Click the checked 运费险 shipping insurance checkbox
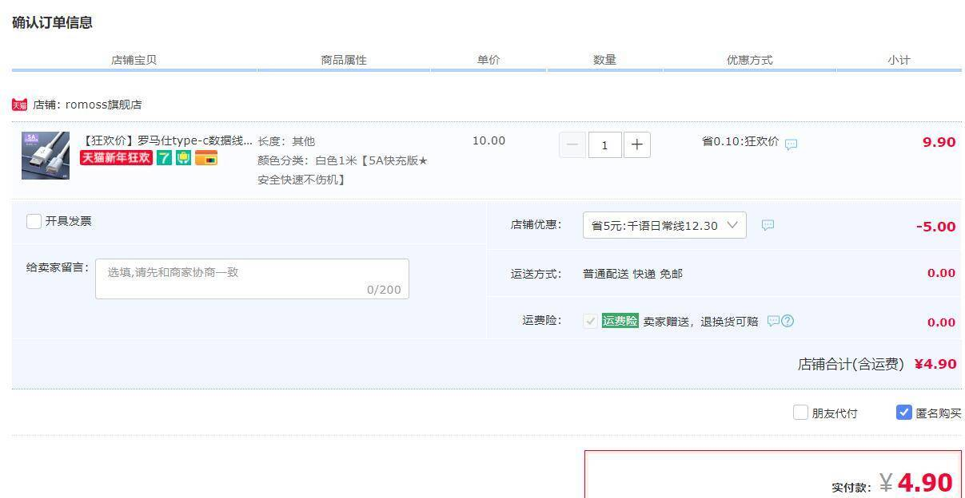The image size is (965, 498). (590, 321)
